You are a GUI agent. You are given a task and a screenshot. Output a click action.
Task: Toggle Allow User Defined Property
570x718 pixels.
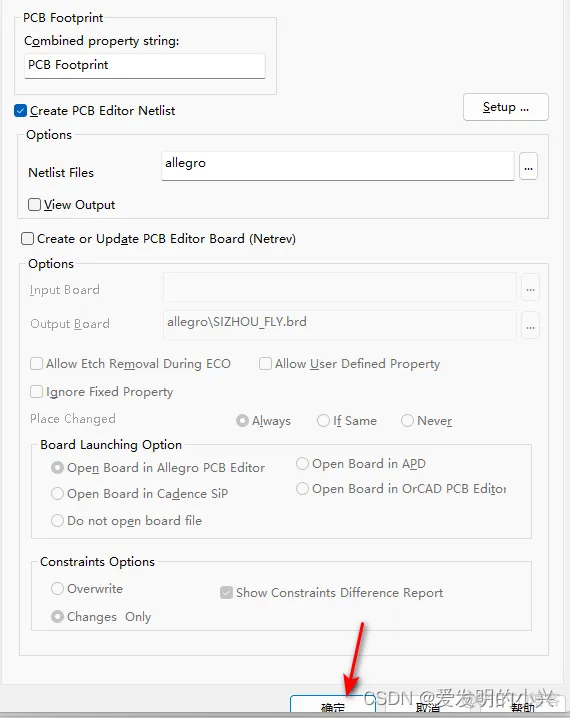point(265,364)
